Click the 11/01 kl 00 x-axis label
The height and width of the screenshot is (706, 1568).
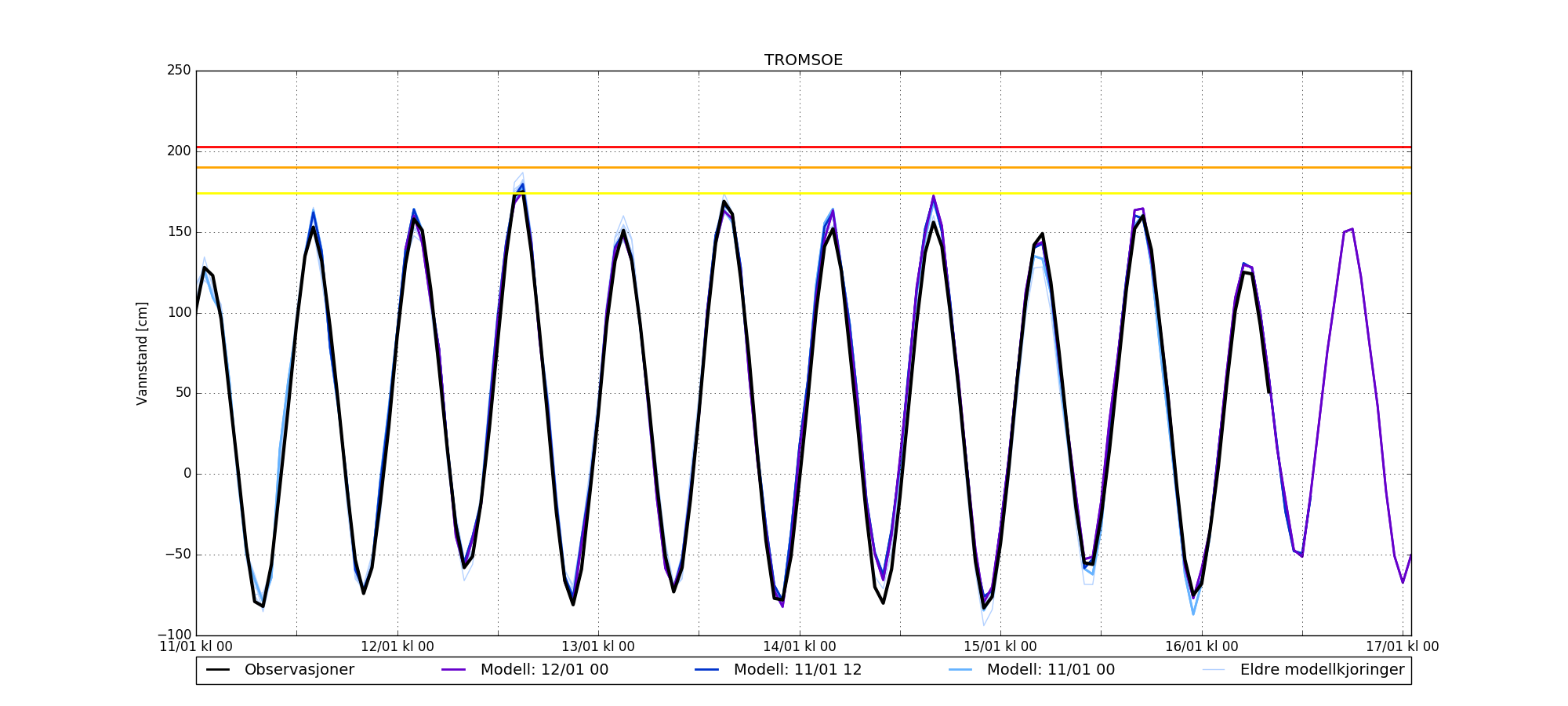point(196,647)
